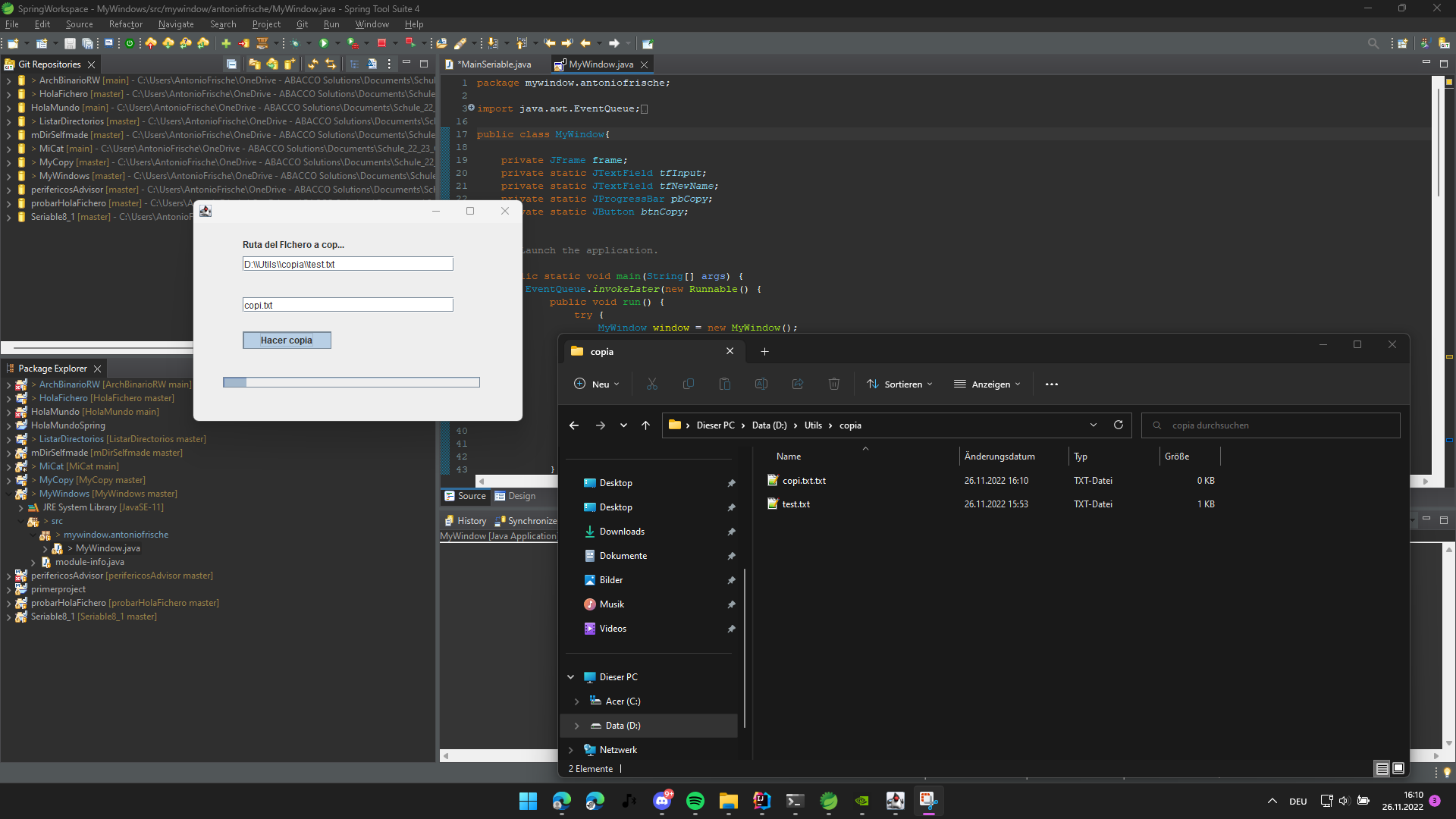Expand the Data (D:) drive in Explorer sidebar
Viewport: 1456px width, 819px height.
pyautogui.click(x=576, y=725)
